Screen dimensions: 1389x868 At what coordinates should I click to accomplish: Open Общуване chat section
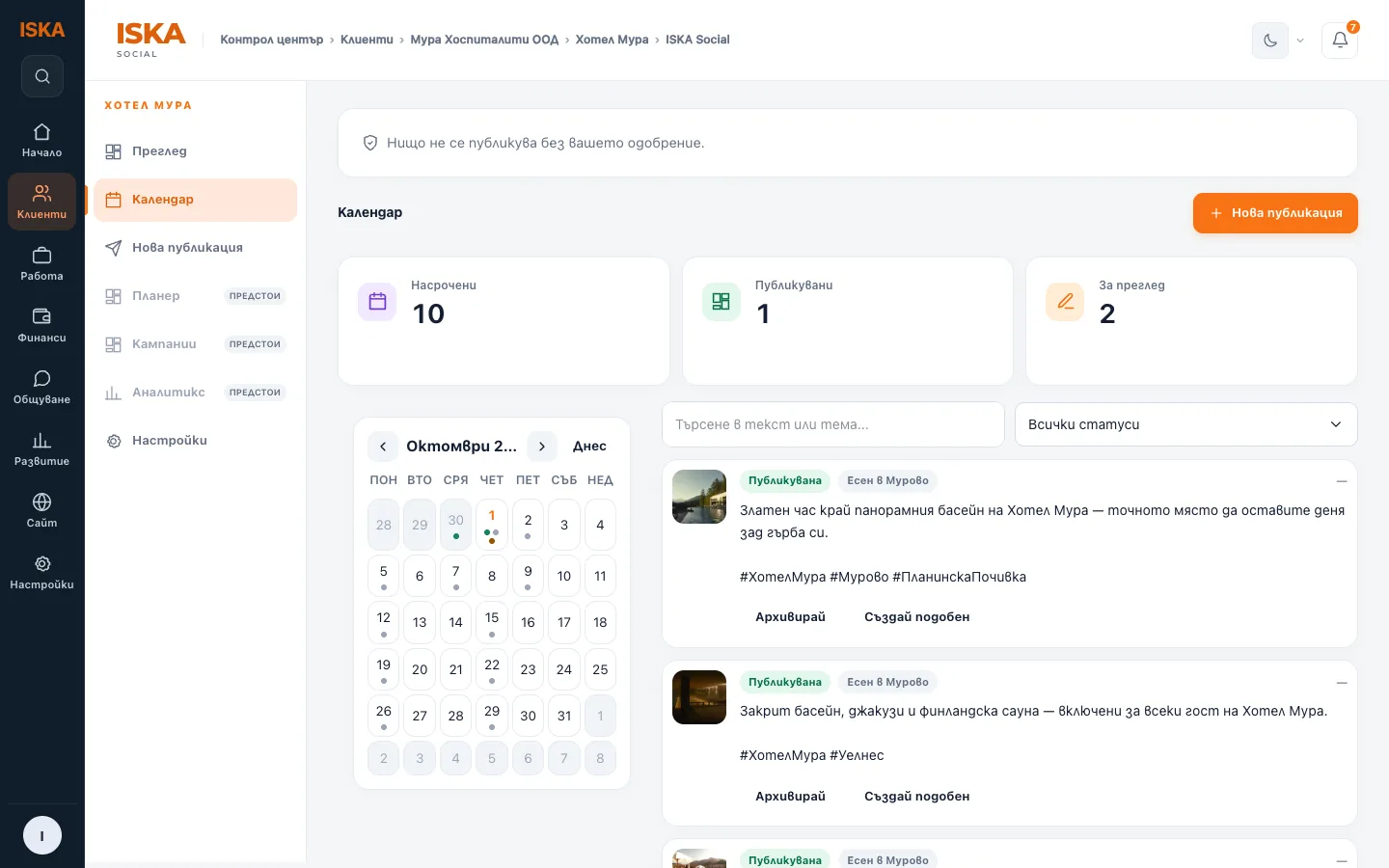(42, 388)
